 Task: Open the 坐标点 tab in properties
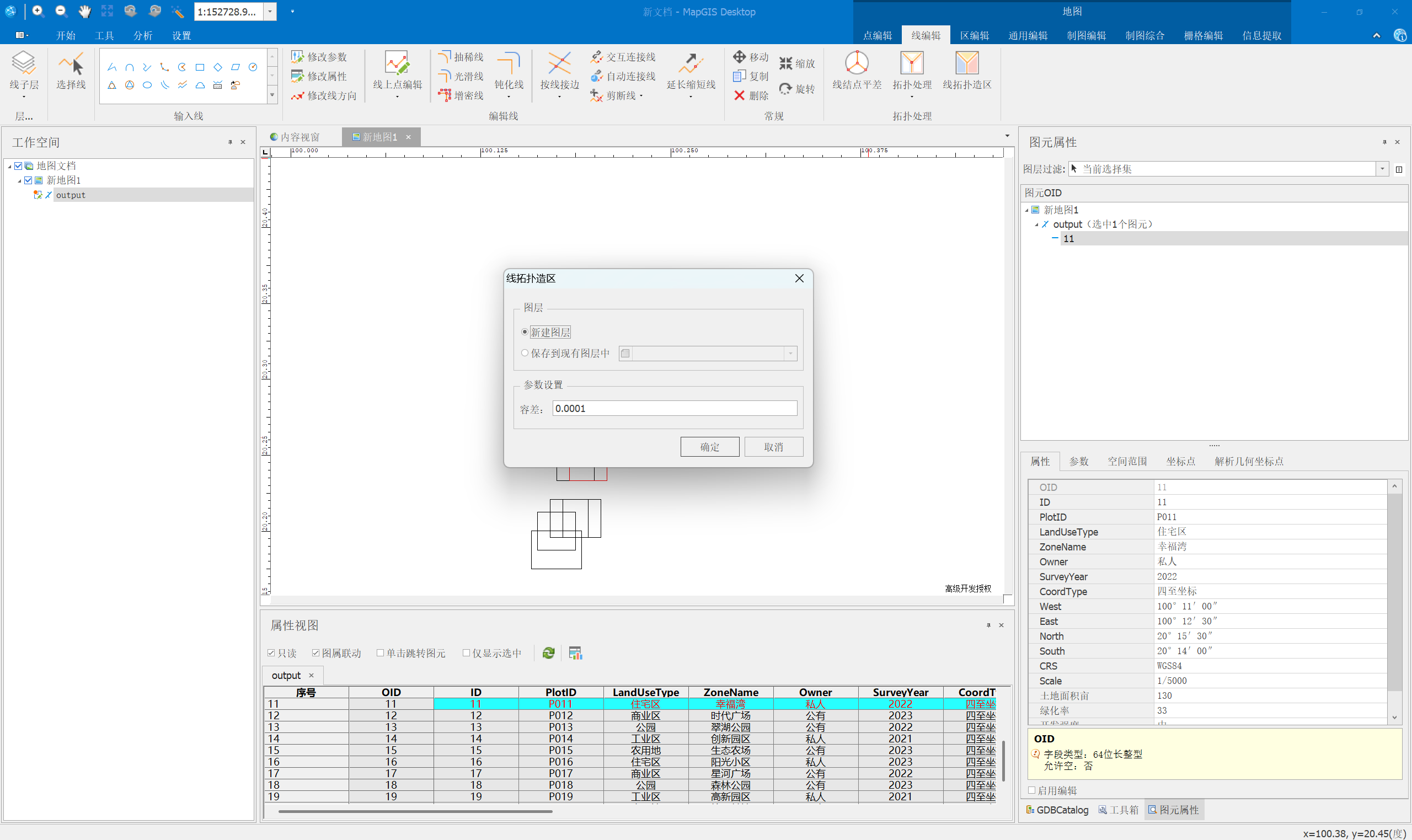pyautogui.click(x=1180, y=461)
